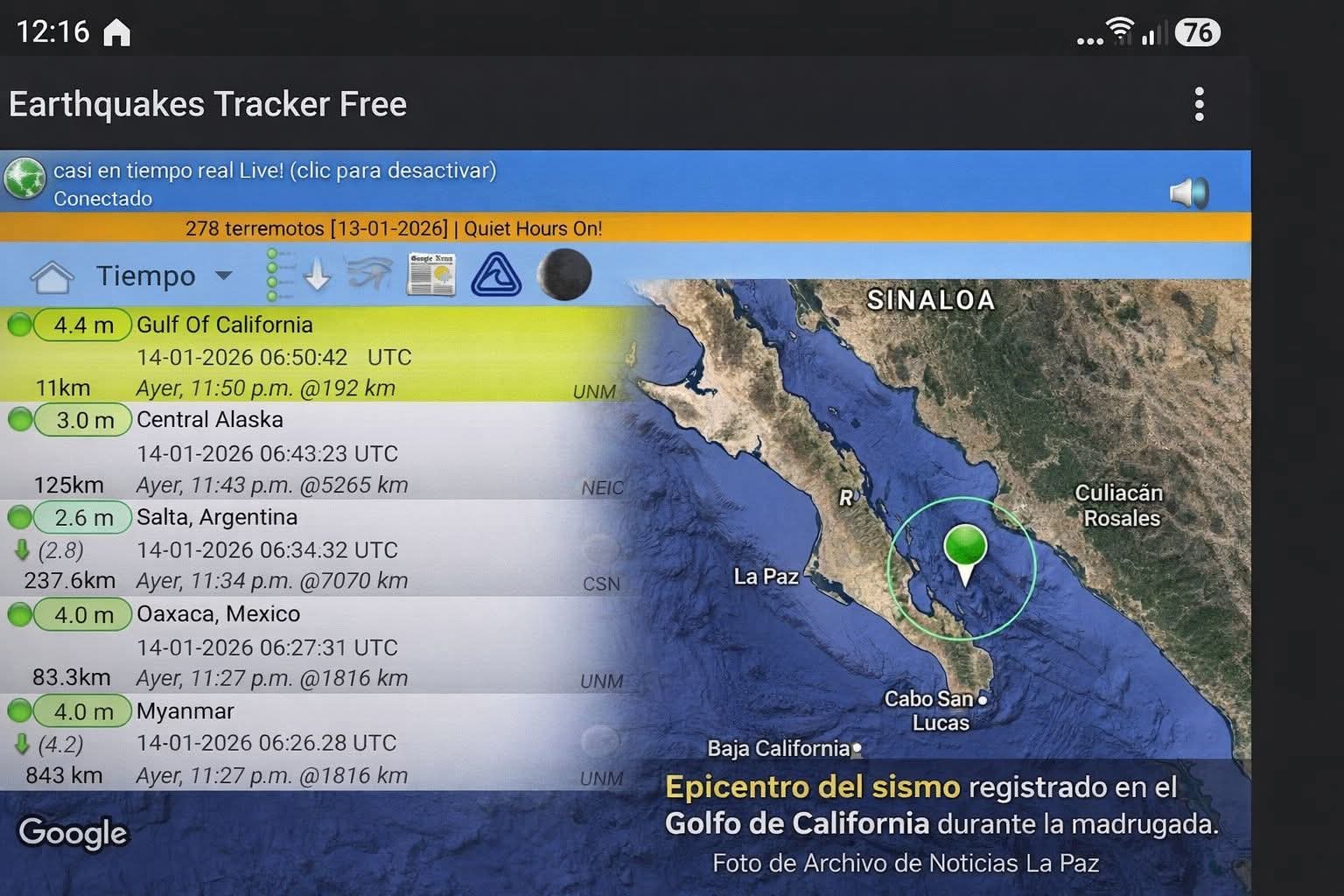Open the Oaxaca, Mexico 4.0 magnitude badge
Viewport: 1344px width, 896px height.
(x=82, y=615)
